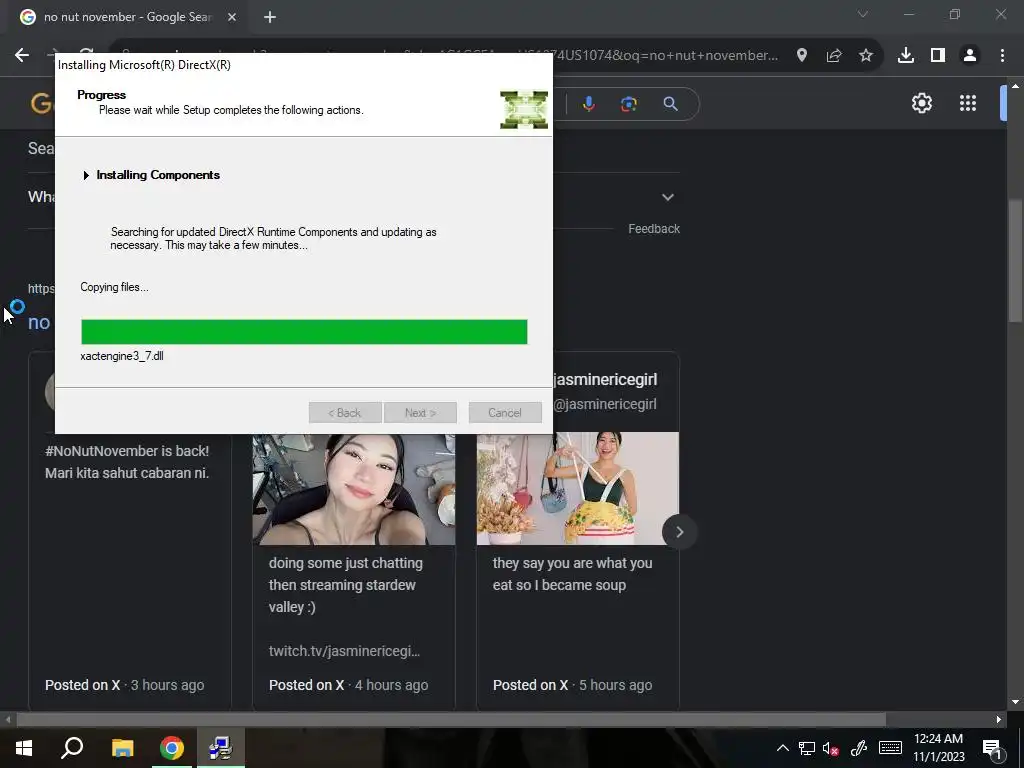Open the network status tray icon
1024x768 pixels.
(807, 748)
